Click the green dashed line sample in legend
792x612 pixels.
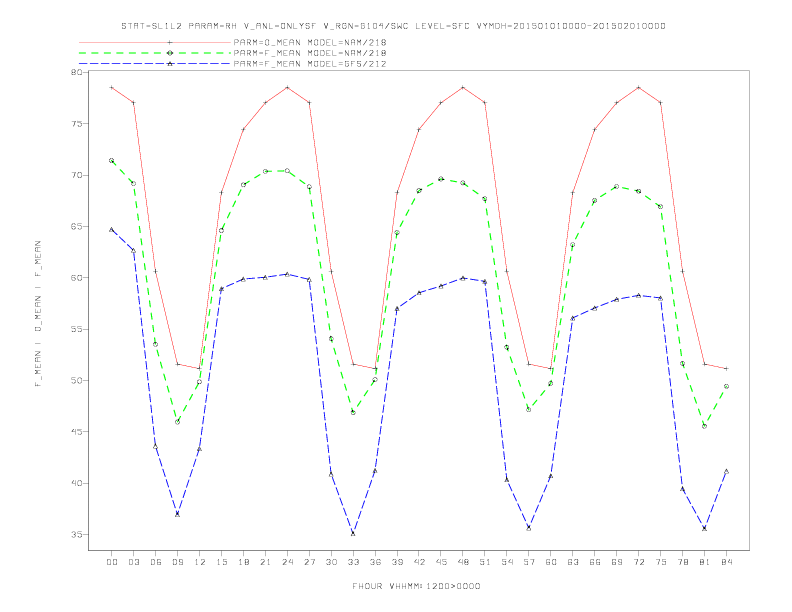(155, 53)
